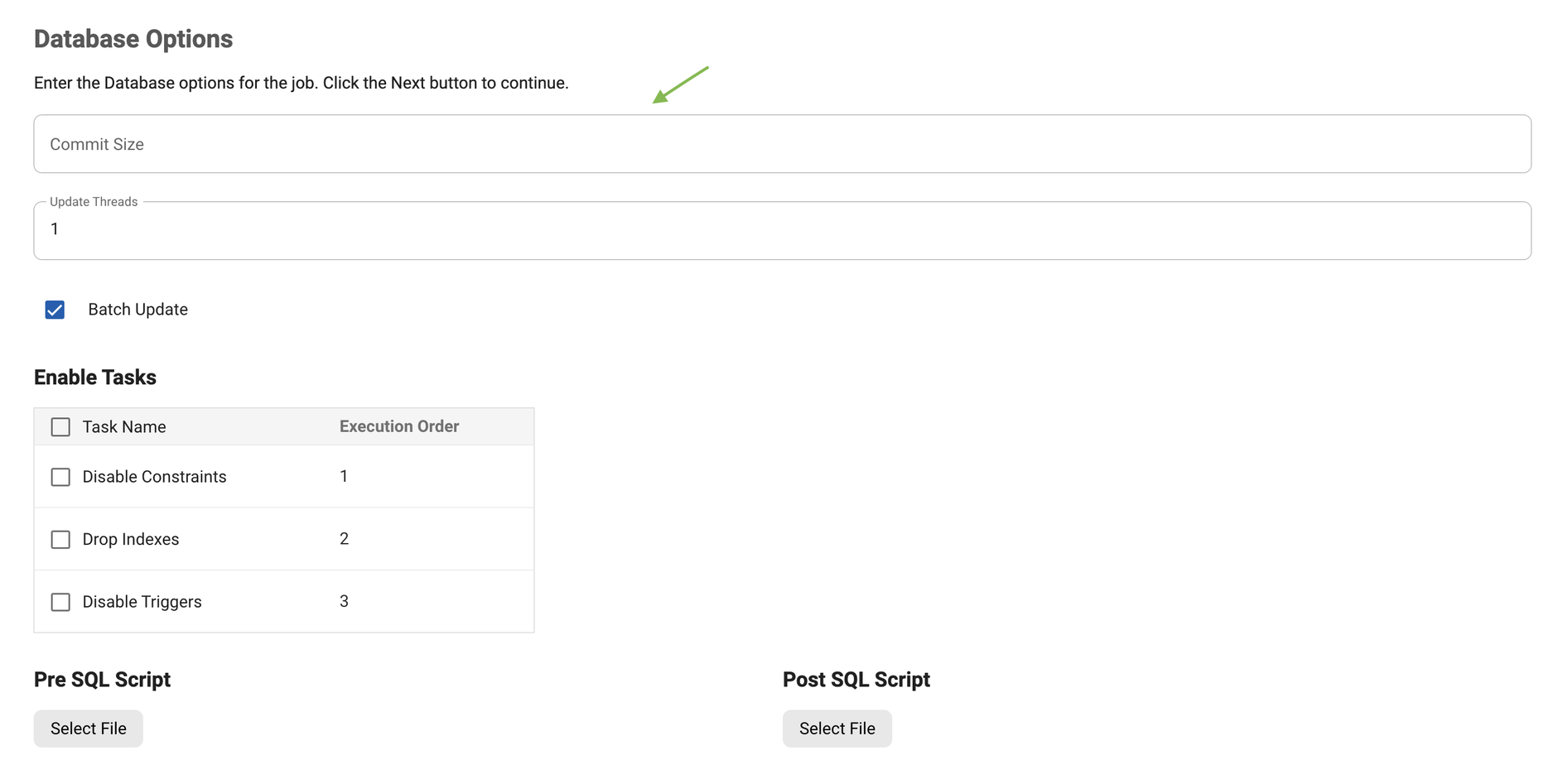Click the Disable Constraints row label
Image resolution: width=1563 pixels, height=784 pixels.
[154, 477]
